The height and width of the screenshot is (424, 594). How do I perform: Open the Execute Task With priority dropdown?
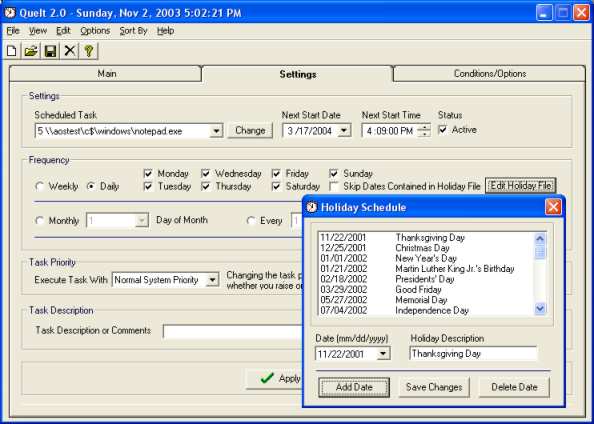(x=213, y=280)
